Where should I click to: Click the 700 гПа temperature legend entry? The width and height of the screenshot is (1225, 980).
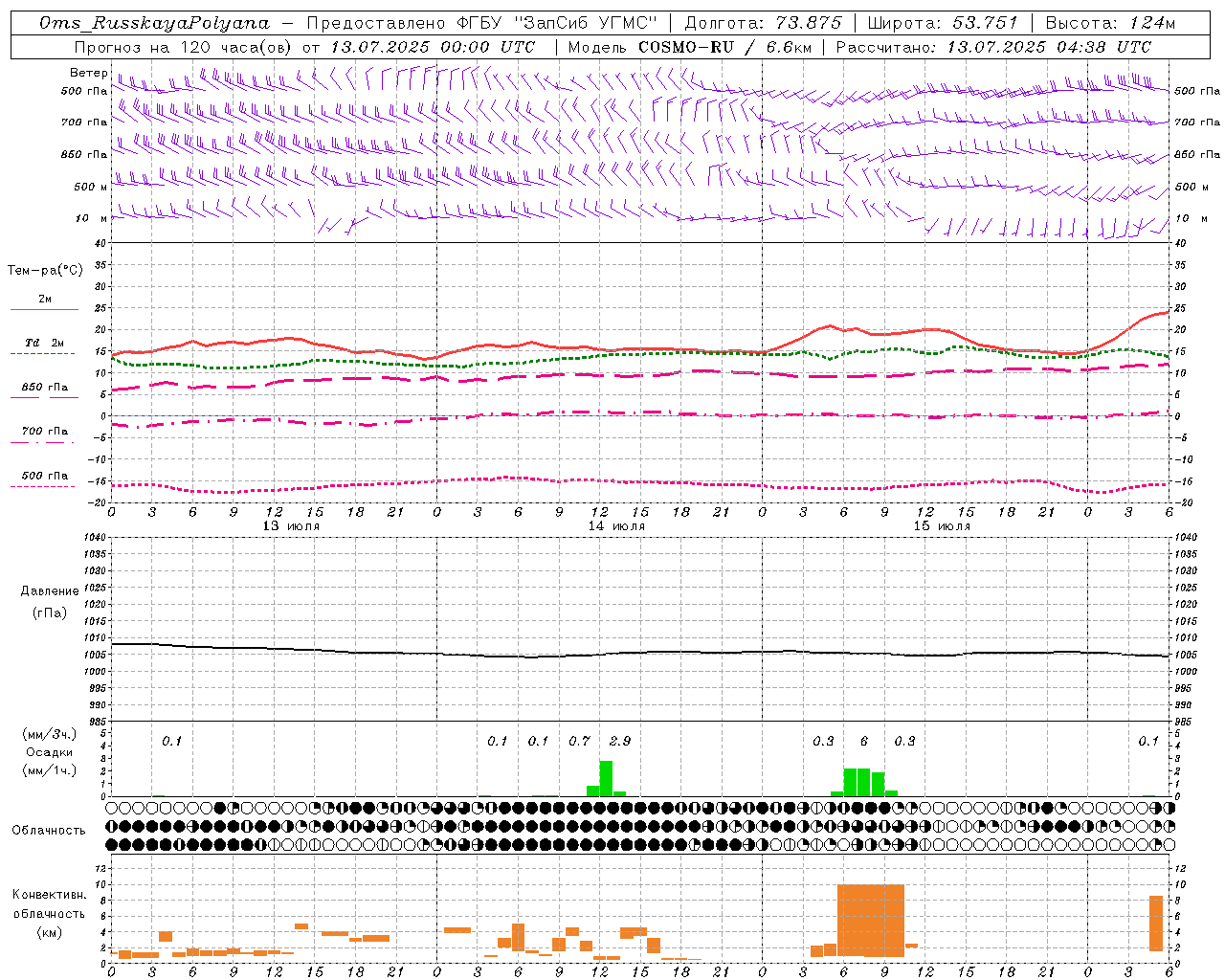tap(45, 432)
